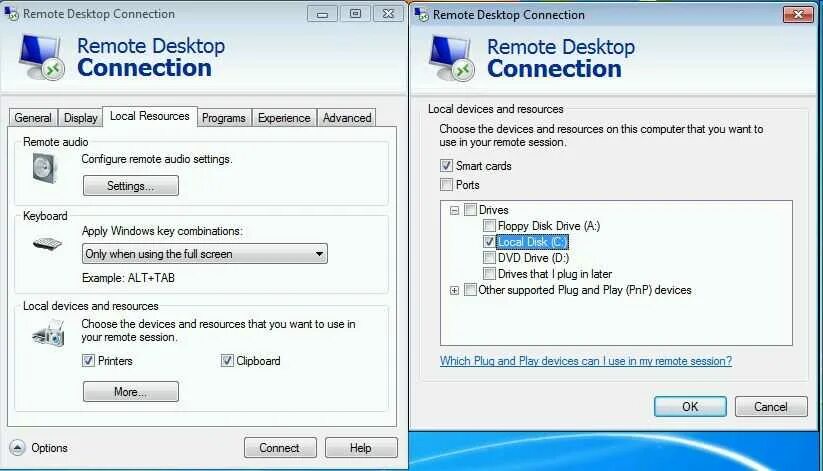The image size is (823, 471).
Task: Click the Options label text
Action: (49, 448)
